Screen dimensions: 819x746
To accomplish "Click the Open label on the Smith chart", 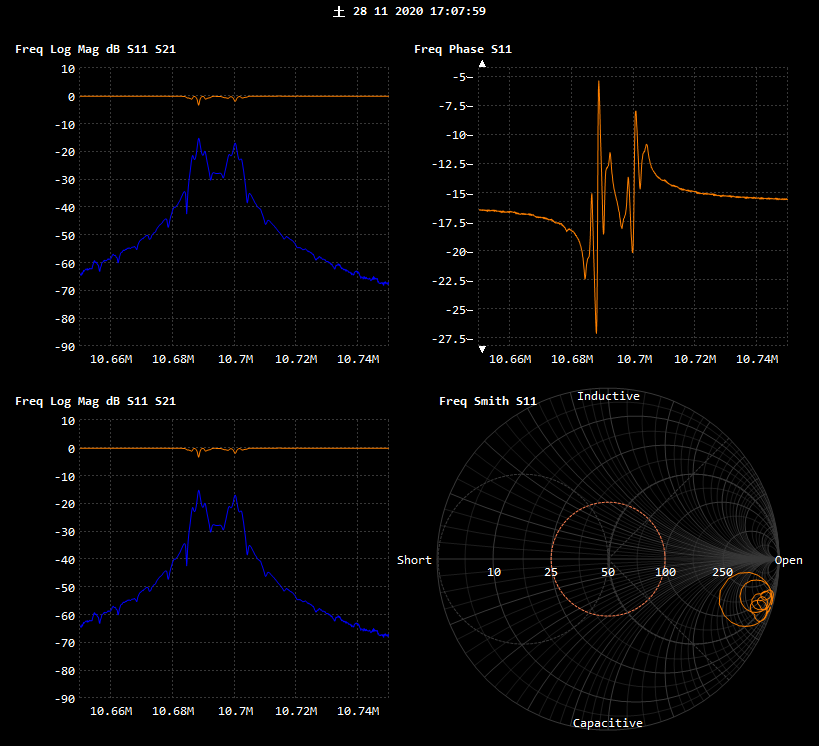I will coord(788,560).
